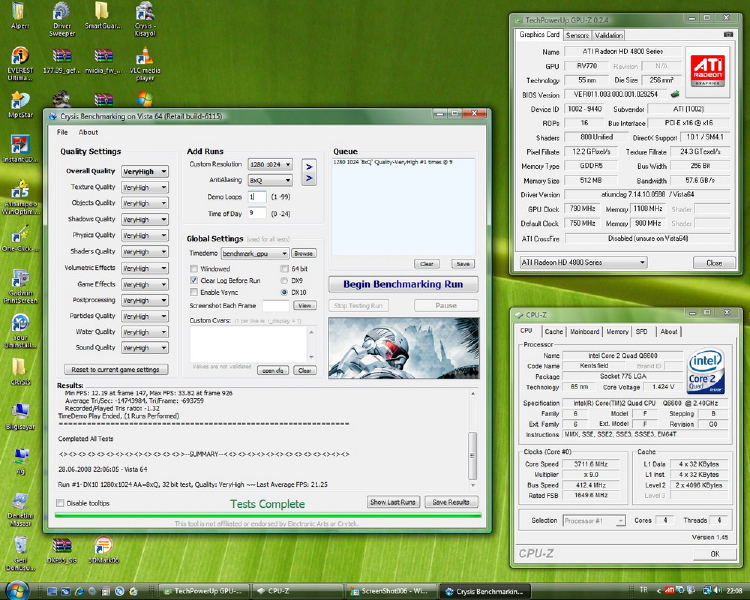
Task: Open the File menu in Crysis tool
Action: point(62,133)
